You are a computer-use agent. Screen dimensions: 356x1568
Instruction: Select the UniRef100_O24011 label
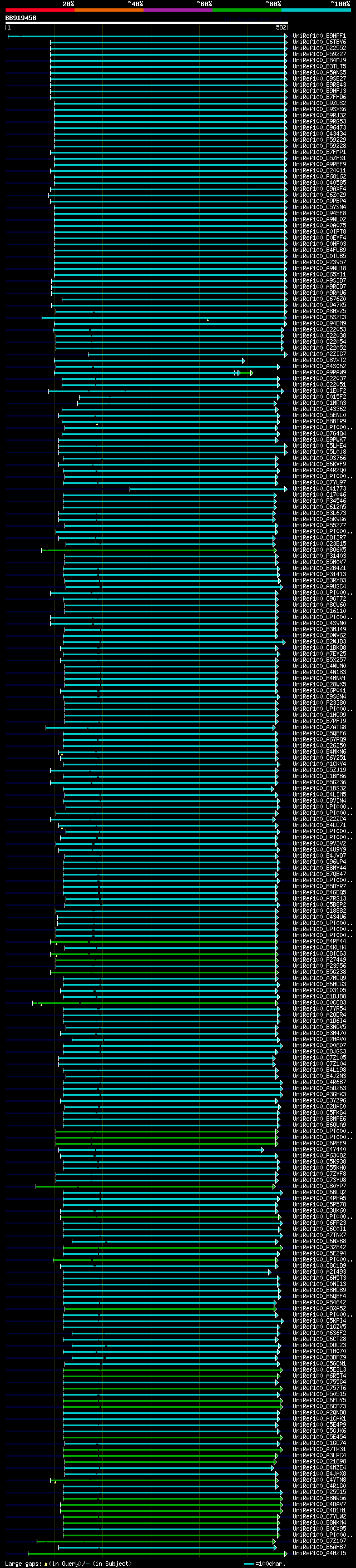pos(319,170)
